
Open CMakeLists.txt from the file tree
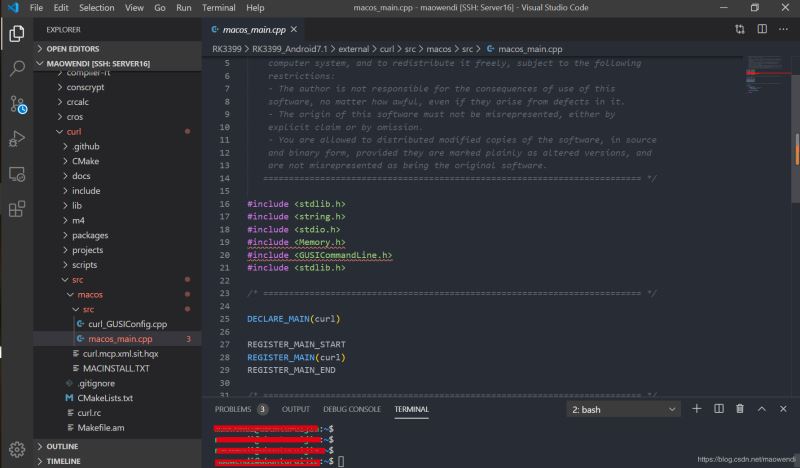coord(104,398)
